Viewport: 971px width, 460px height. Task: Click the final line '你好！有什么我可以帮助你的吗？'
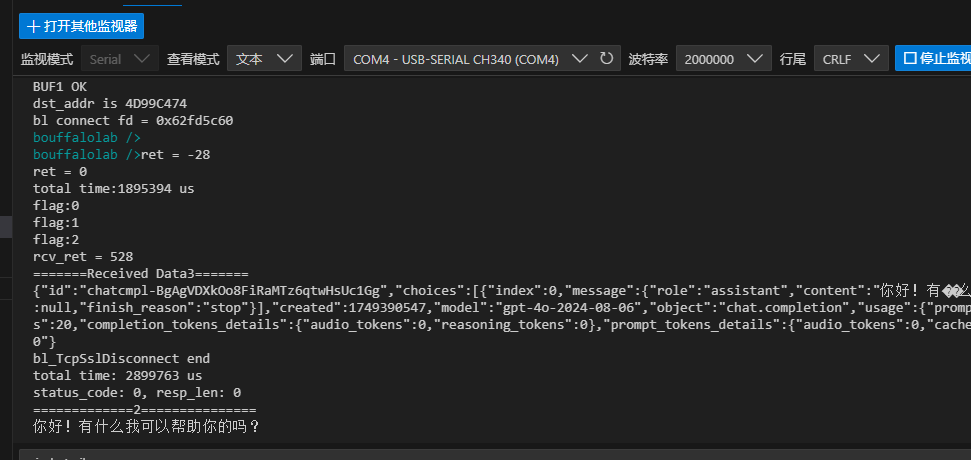[147, 427]
